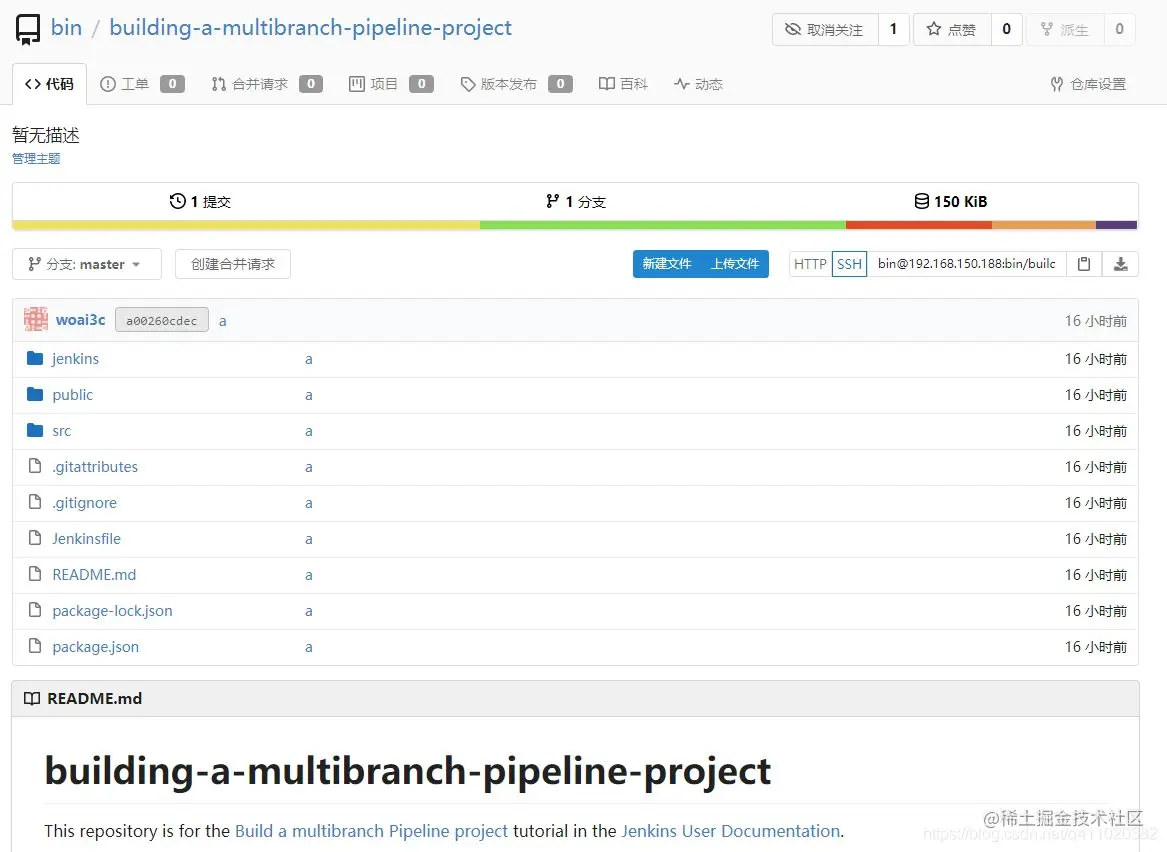Image resolution: width=1167 pixels, height=852 pixels.
Task: Open the stars count 0
Action: 1006,29
